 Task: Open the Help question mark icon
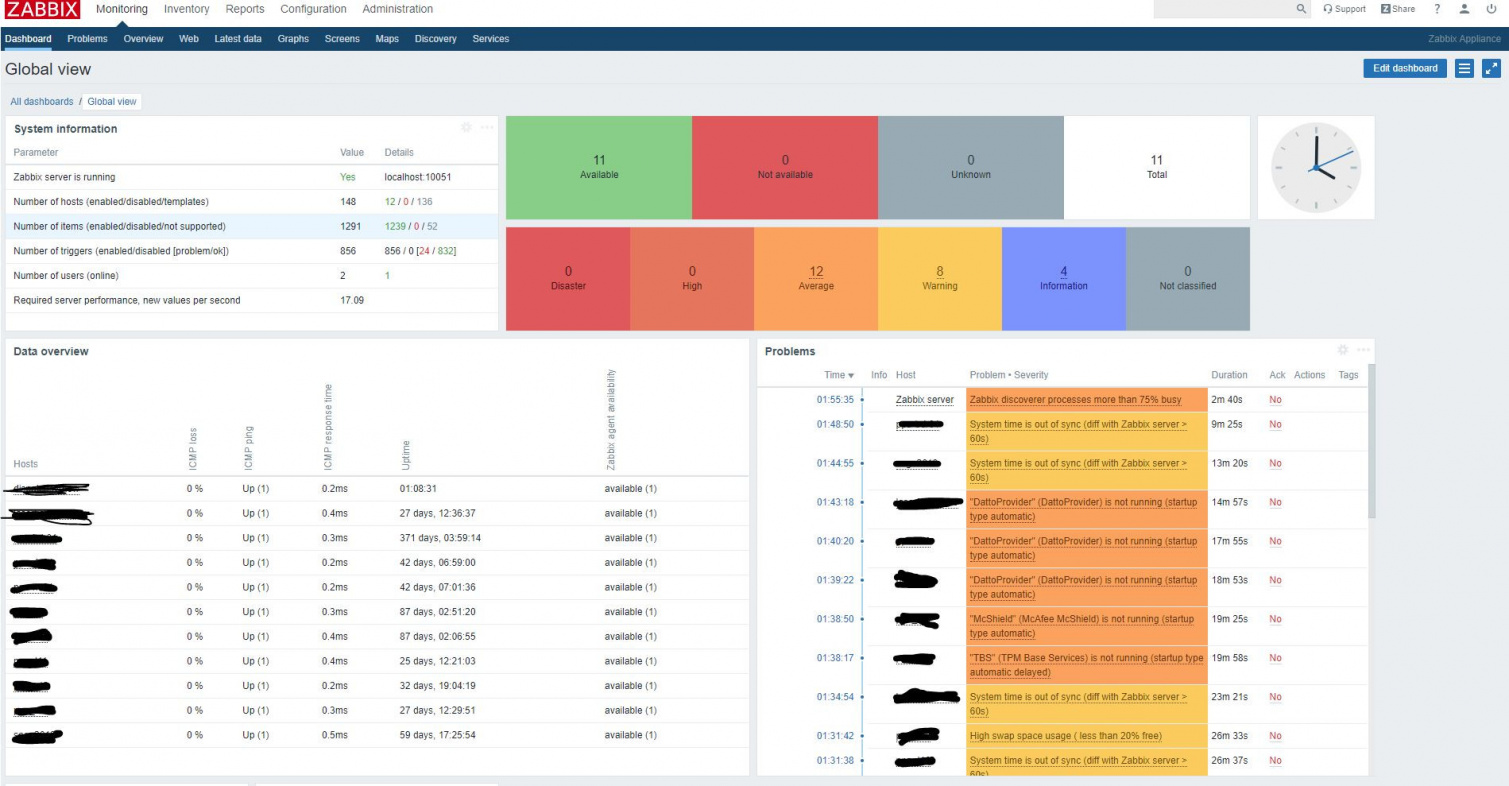(x=1437, y=9)
